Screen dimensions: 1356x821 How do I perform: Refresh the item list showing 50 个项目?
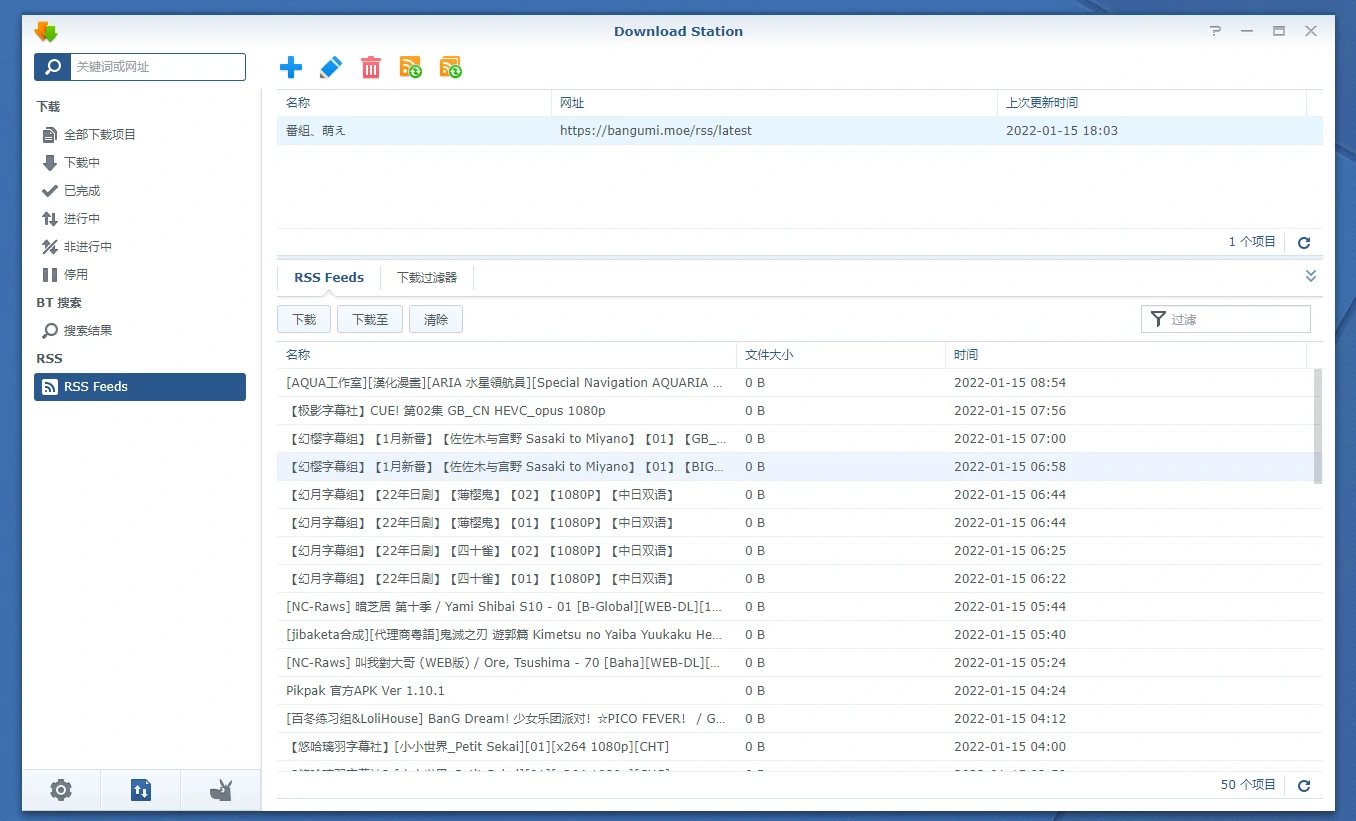pyautogui.click(x=1304, y=786)
